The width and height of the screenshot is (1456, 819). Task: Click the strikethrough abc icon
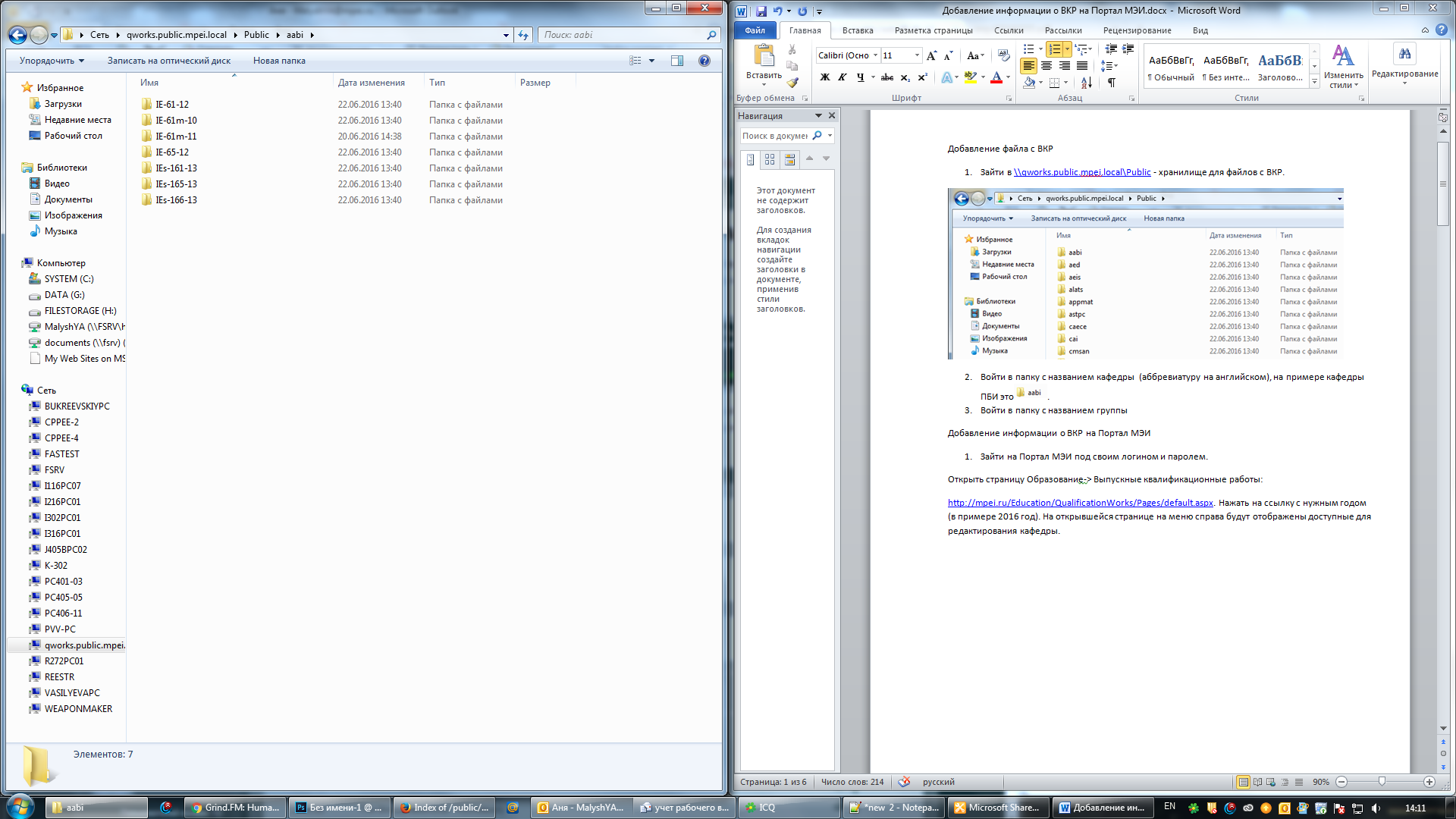click(886, 77)
